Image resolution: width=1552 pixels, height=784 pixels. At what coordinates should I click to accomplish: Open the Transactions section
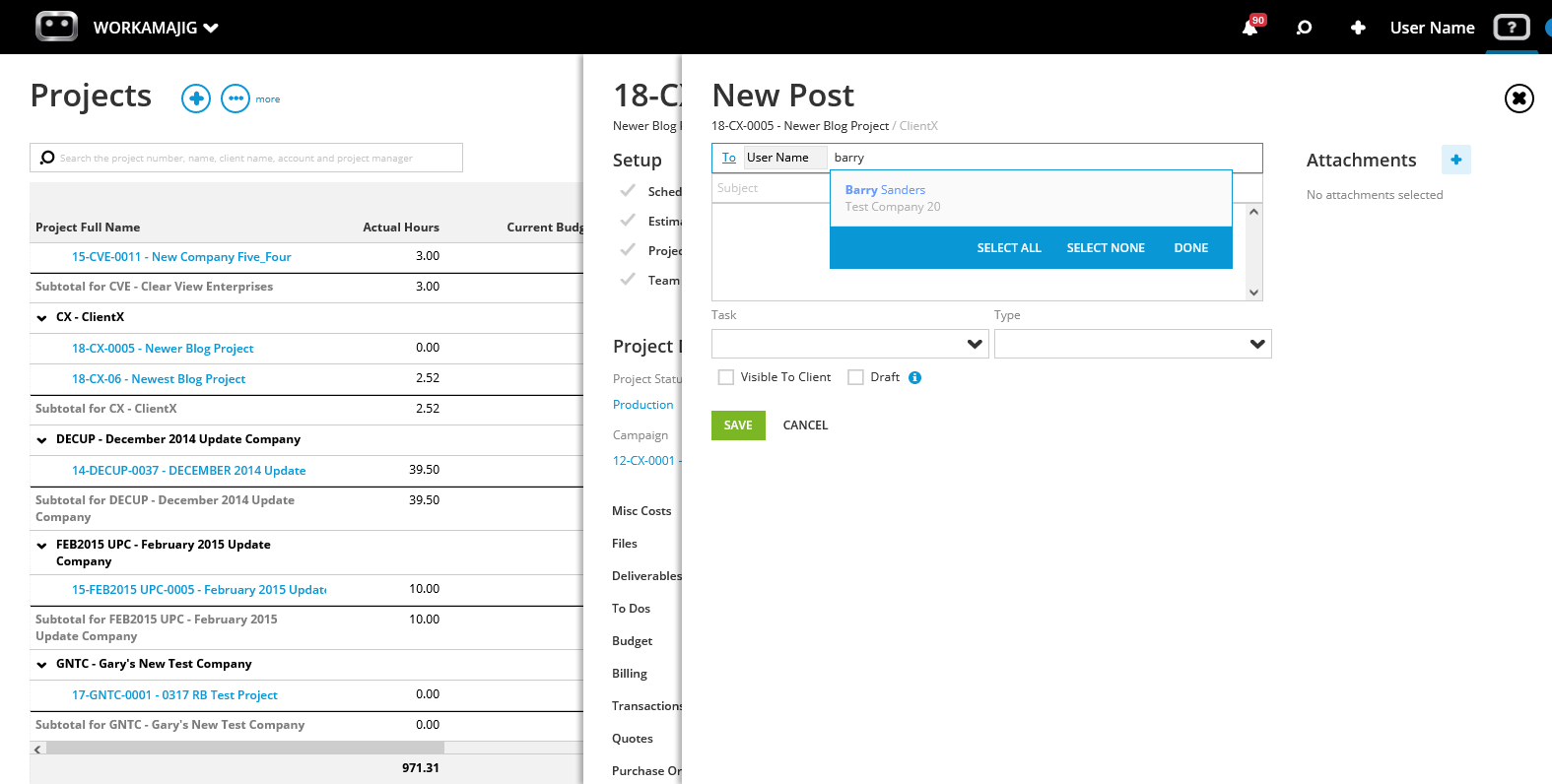tap(646, 706)
